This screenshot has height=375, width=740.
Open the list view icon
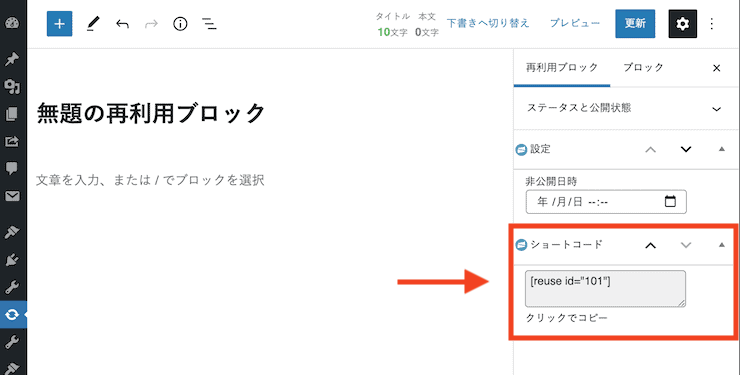(209, 24)
